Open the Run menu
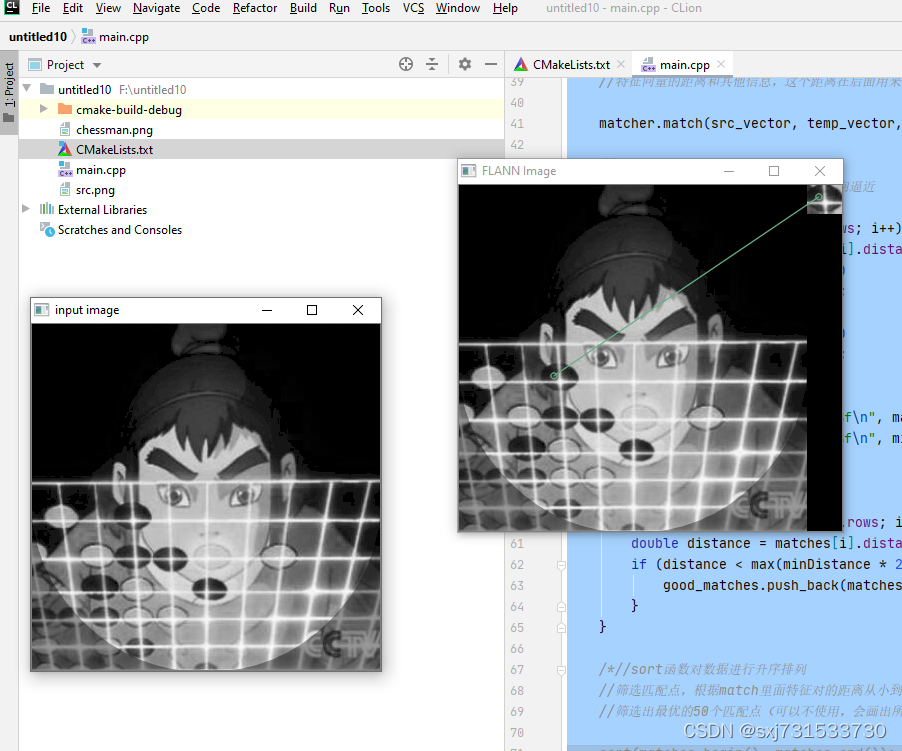The height and width of the screenshot is (751, 902). [339, 8]
